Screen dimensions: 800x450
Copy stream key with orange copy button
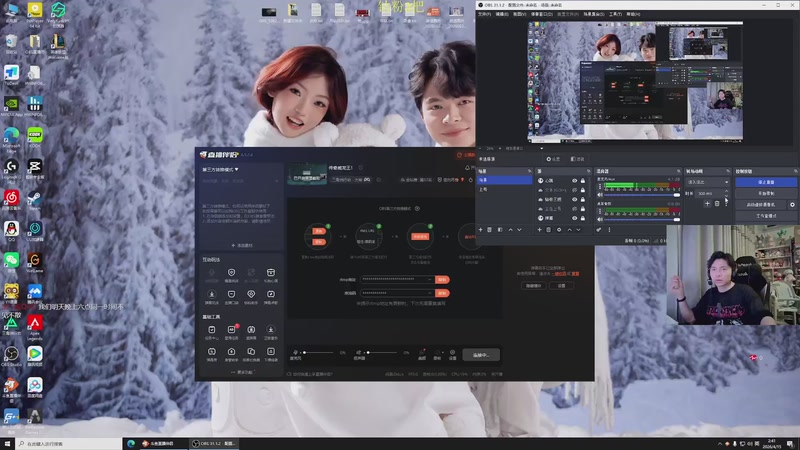click(x=442, y=293)
